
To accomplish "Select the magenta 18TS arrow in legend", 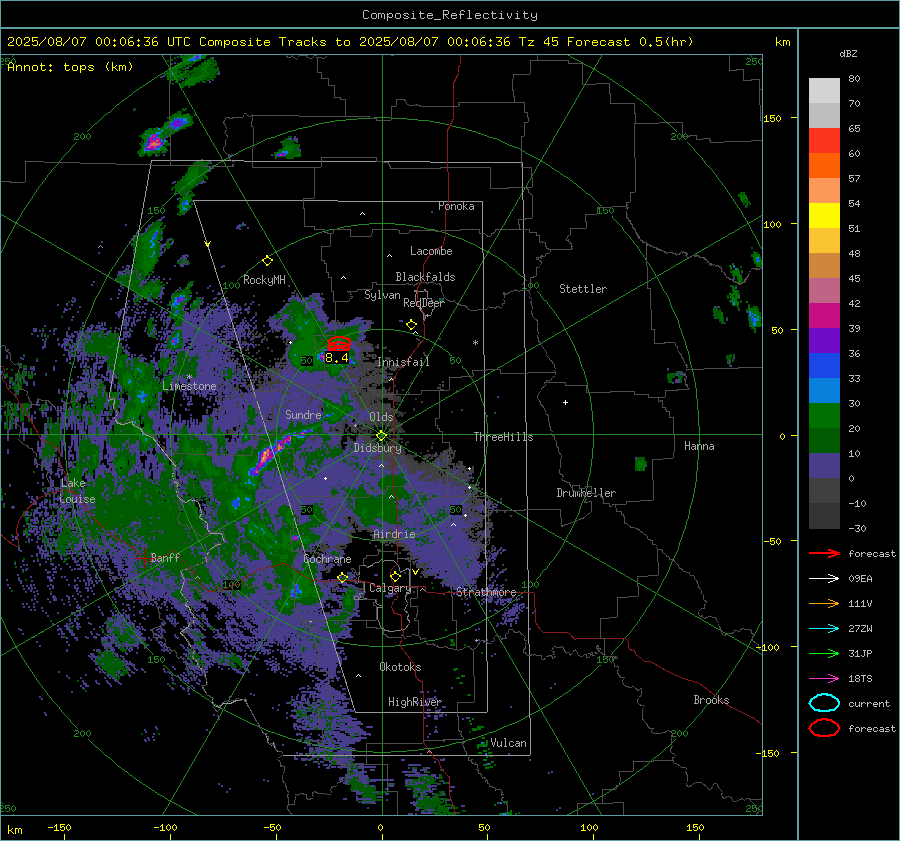I will (x=824, y=679).
